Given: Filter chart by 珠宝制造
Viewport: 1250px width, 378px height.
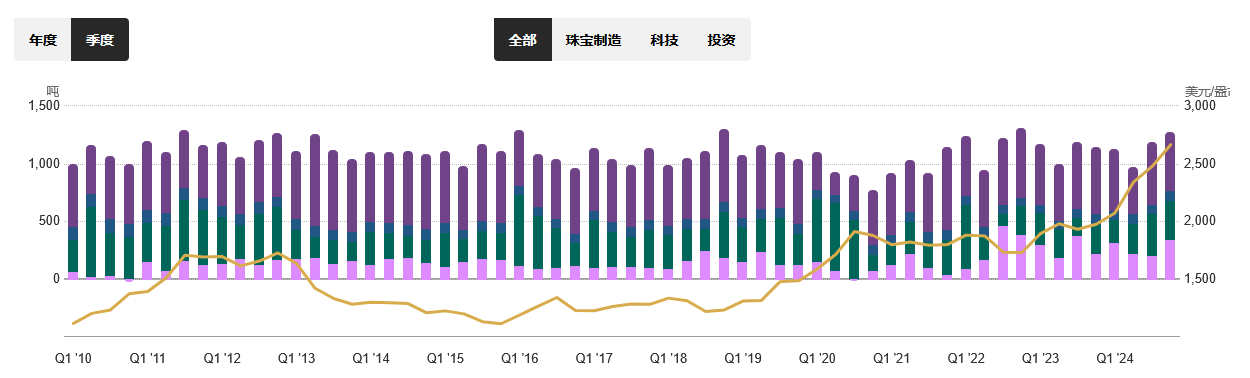Looking at the screenshot, I should point(594,40).
